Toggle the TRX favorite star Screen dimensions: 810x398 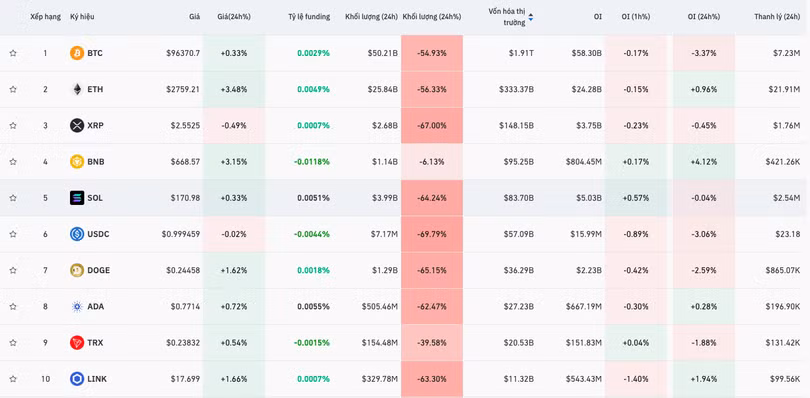click(13, 343)
